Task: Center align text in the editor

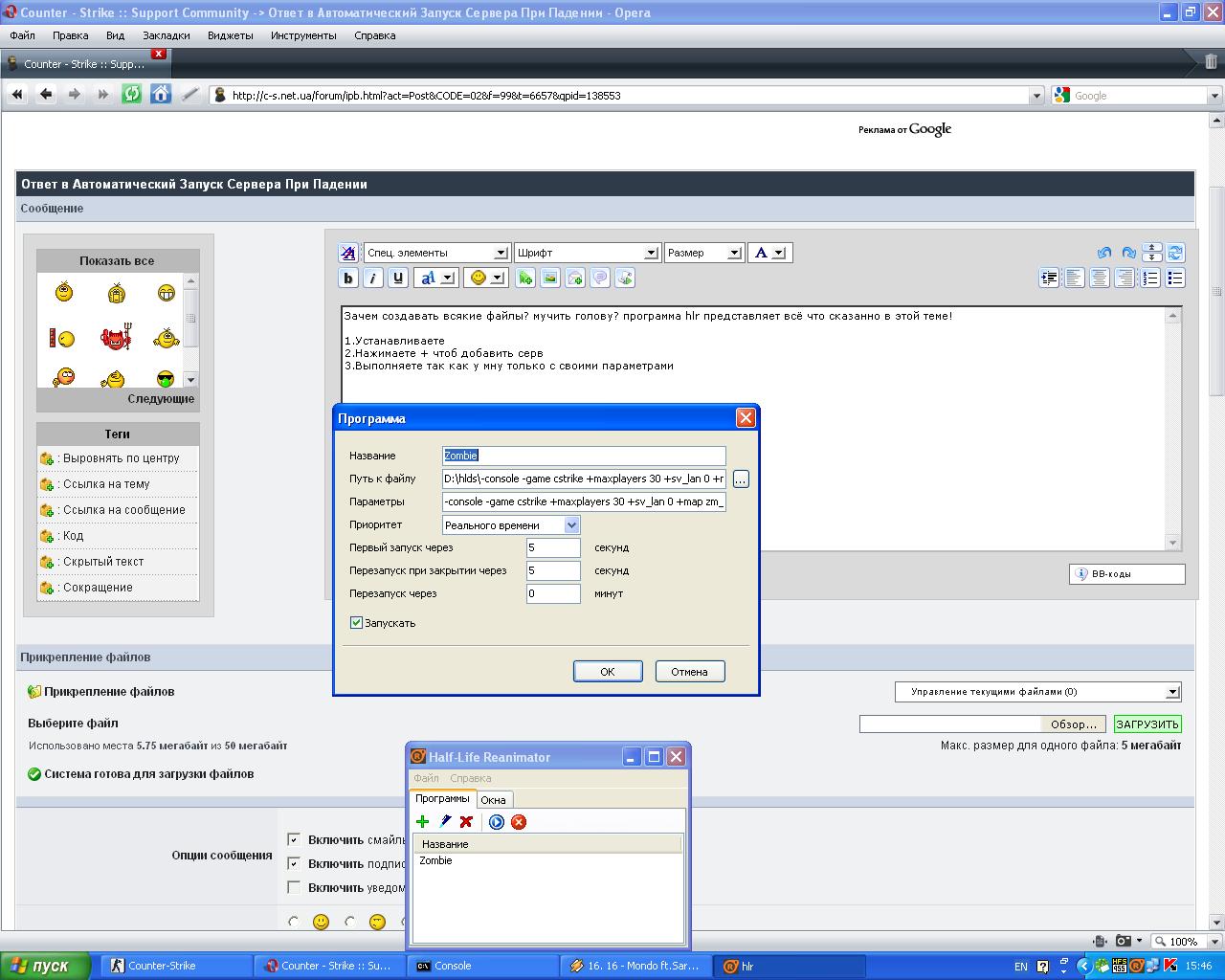Action: (x=1100, y=278)
